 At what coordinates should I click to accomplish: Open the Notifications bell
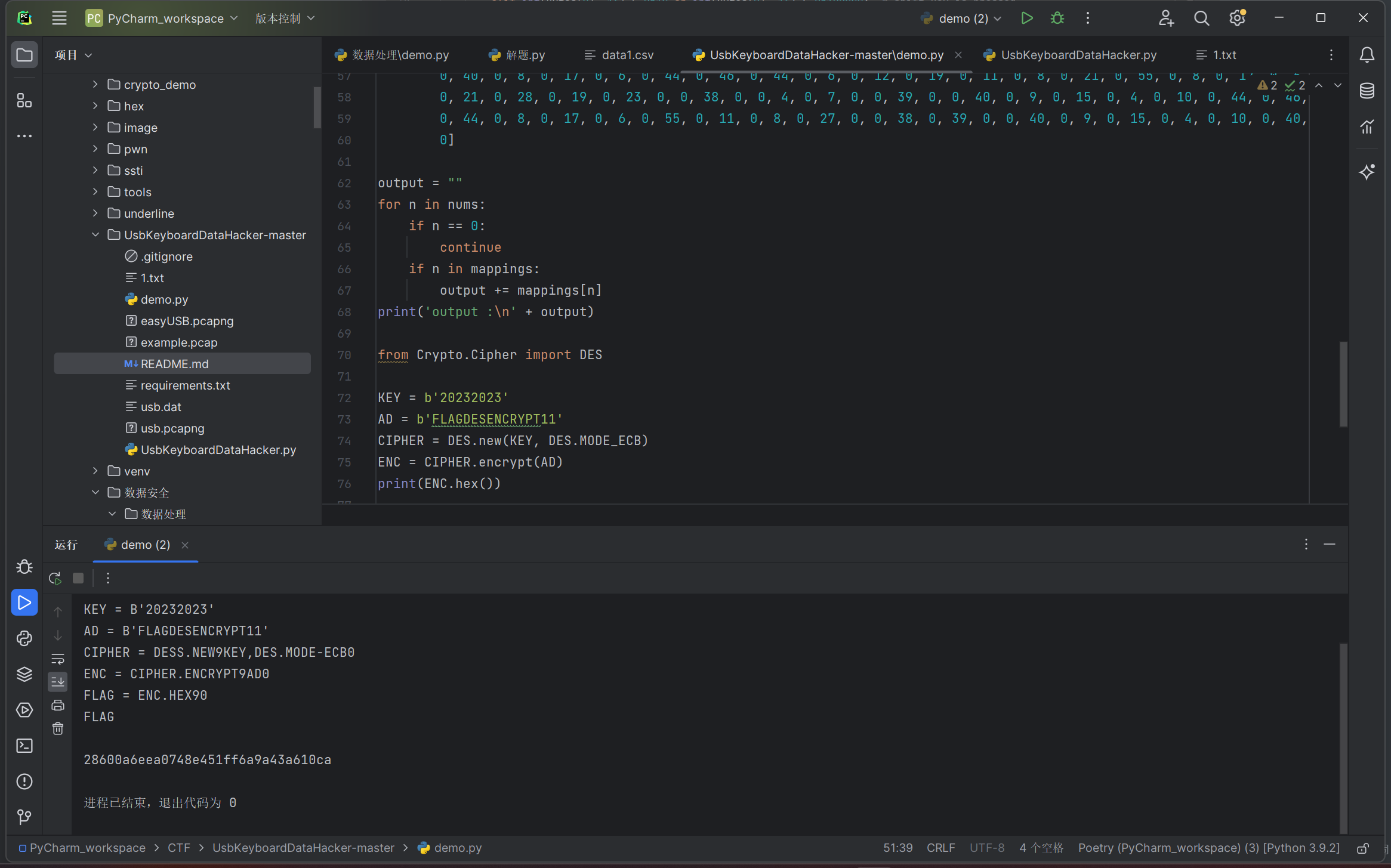click(1367, 55)
